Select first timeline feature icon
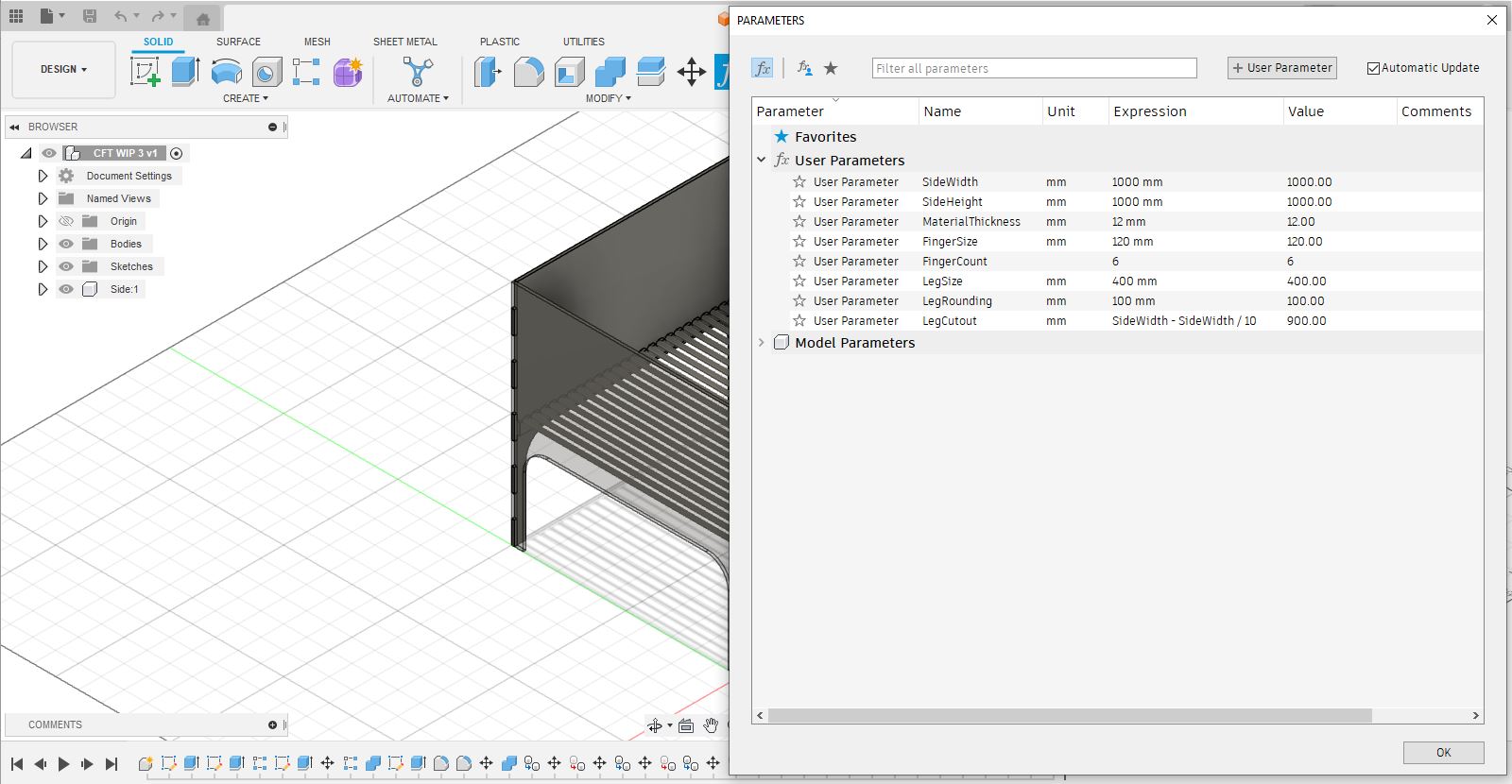Viewport: 1512px width, 784px height. click(x=146, y=763)
